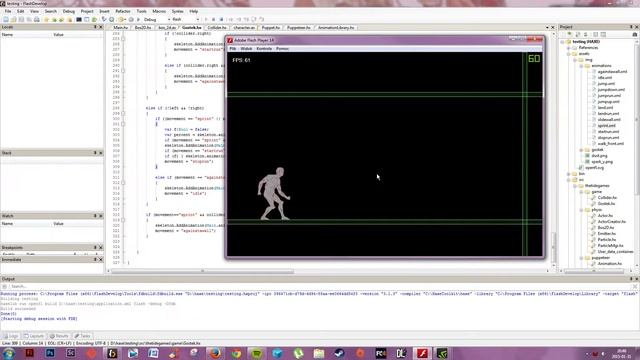Viewport: 640px width, 360px height.
Task: Click the FPS: 61 text in Flash Player
Action: pos(241,60)
